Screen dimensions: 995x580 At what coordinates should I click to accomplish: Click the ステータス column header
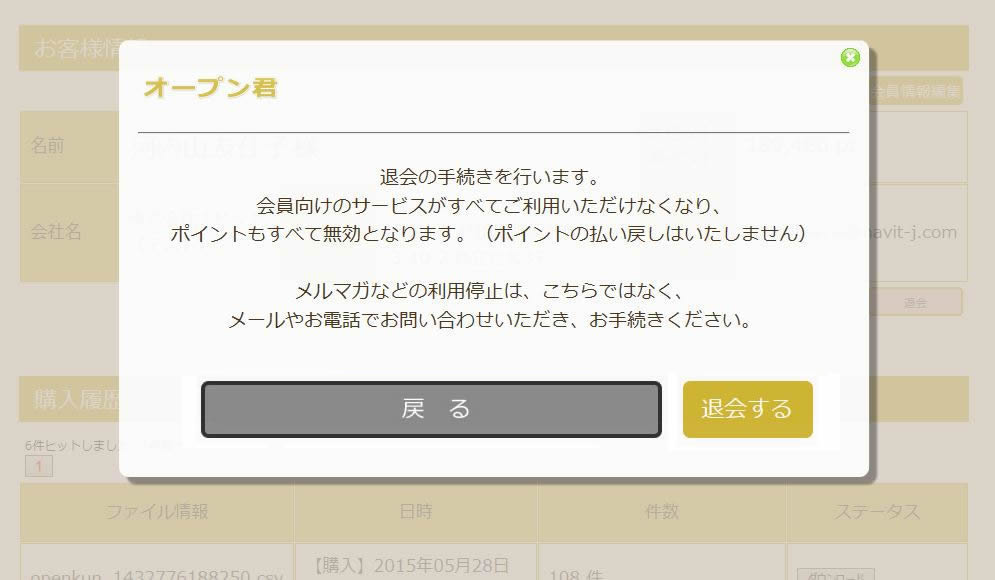[877, 512]
